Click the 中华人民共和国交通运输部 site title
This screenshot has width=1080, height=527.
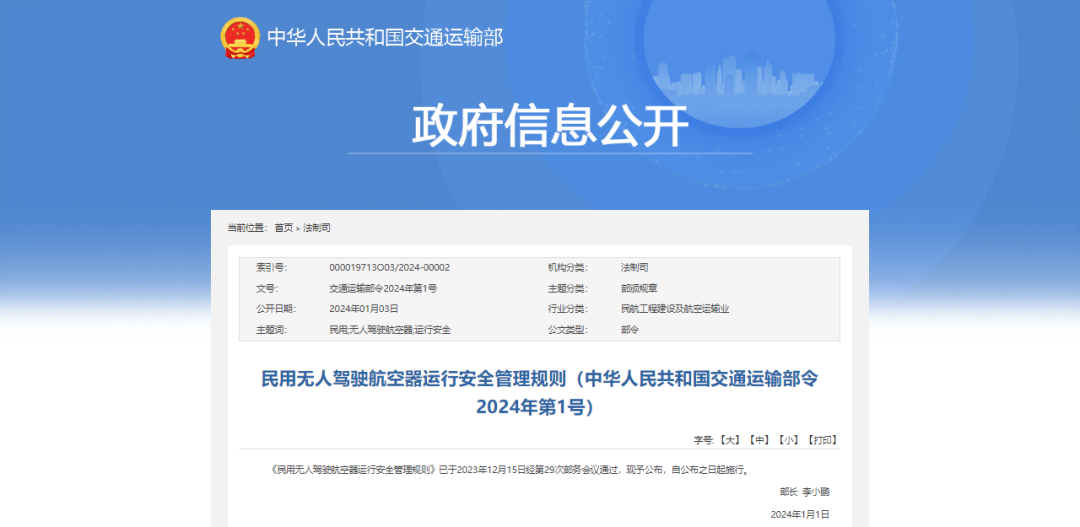(385, 37)
